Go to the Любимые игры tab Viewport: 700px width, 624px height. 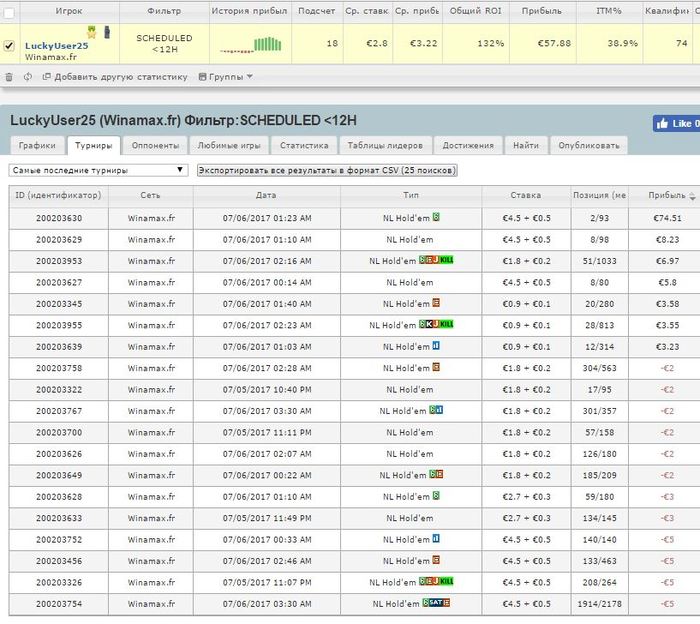(229, 146)
